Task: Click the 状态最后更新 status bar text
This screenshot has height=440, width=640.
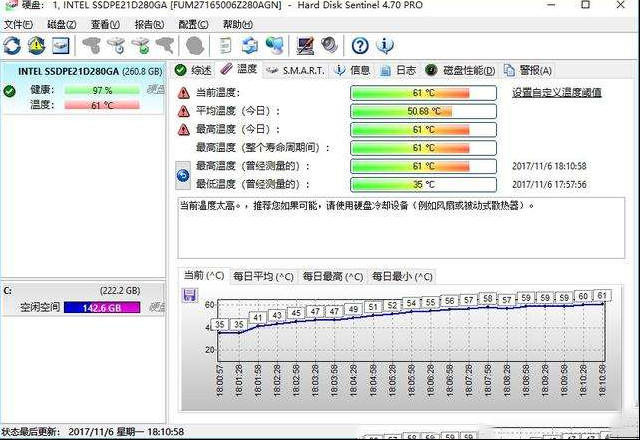Action: coord(93,431)
